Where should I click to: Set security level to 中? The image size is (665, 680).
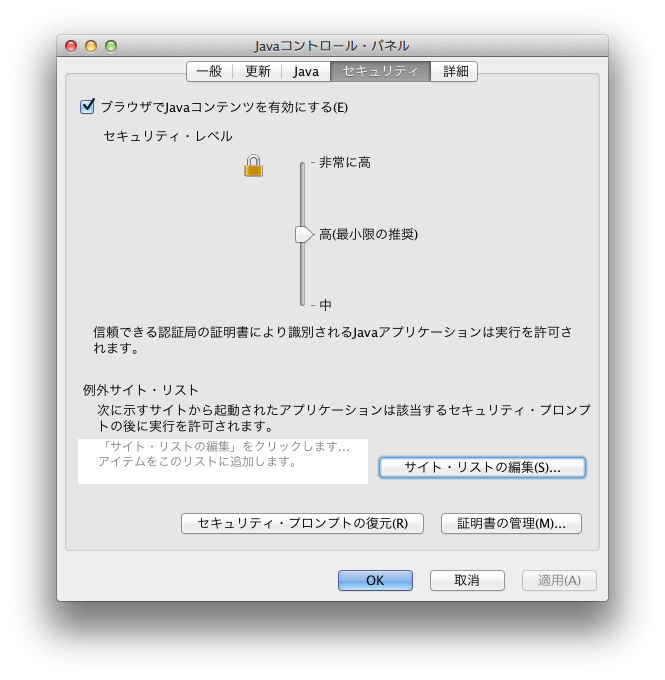(x=325, y=305)
